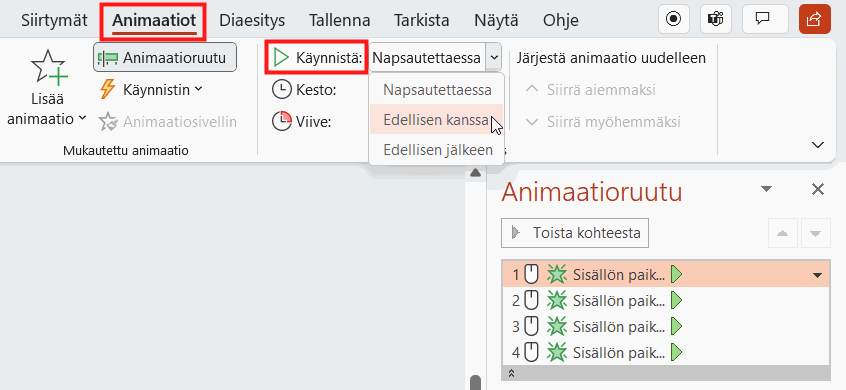Choose Edellisen jälkeen option
The width and height of the screenshot is (846, 390).
[x=438, y=150]
